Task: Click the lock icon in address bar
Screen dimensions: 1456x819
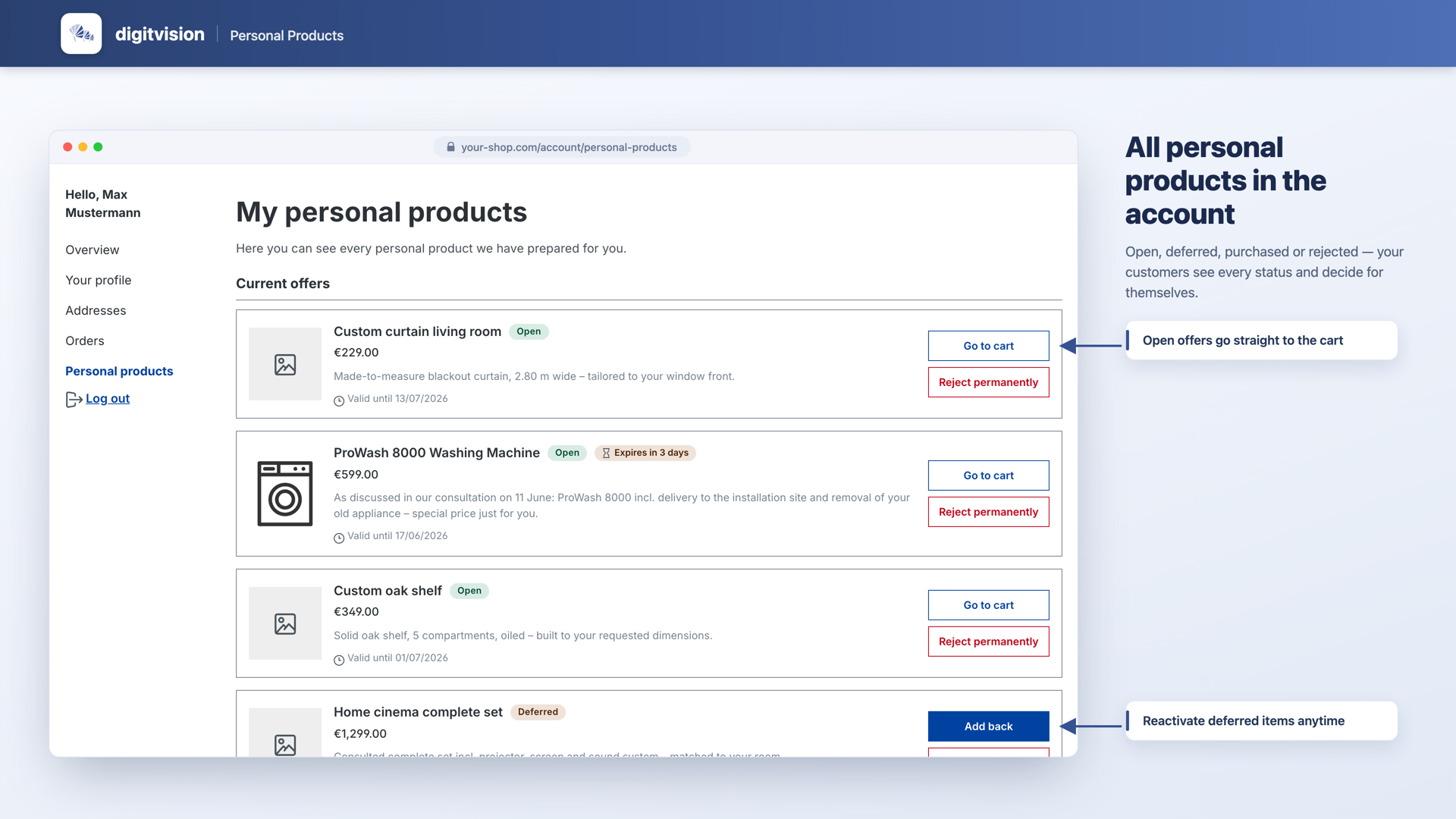Action: point(450,147)
